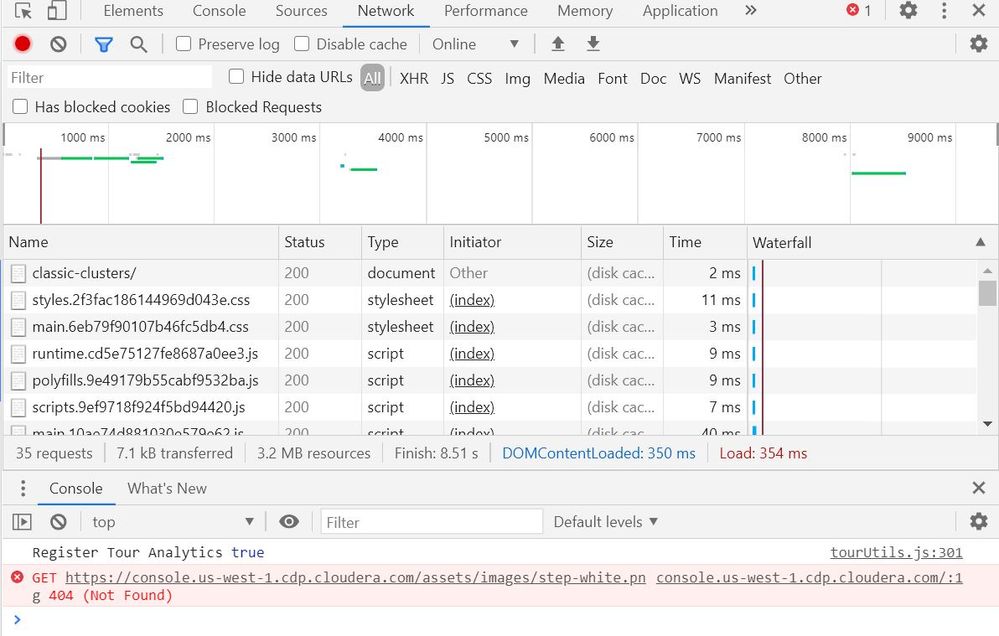Image resolution: width=999 pixels, height=636 pixels.
Task: Open Network settings gear icon
Action: pyautogui.click(x=978, y=44)
